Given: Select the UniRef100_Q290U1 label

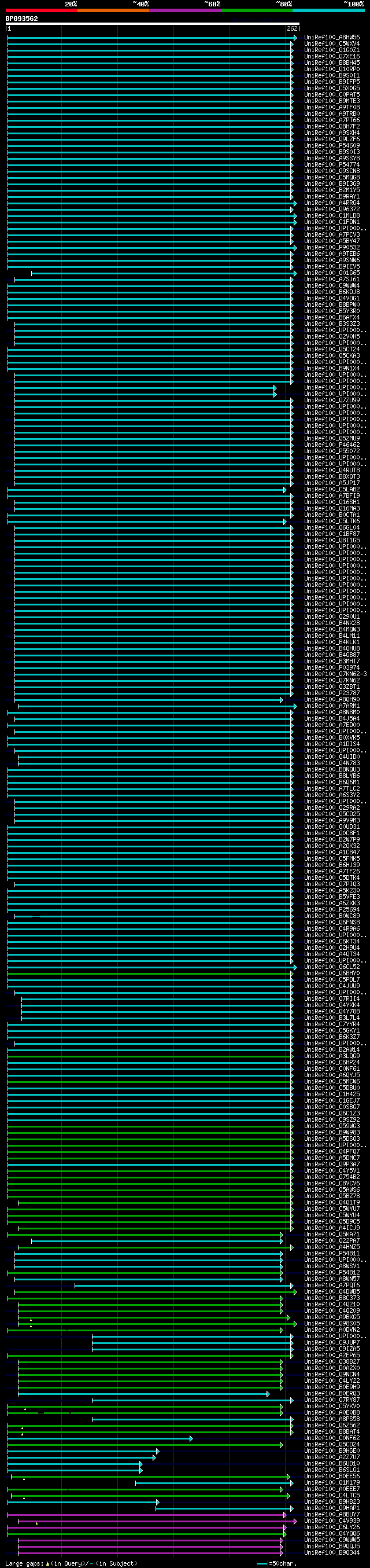Looking at the screenshot, I should pyautogui.click(x=332, y=616).
